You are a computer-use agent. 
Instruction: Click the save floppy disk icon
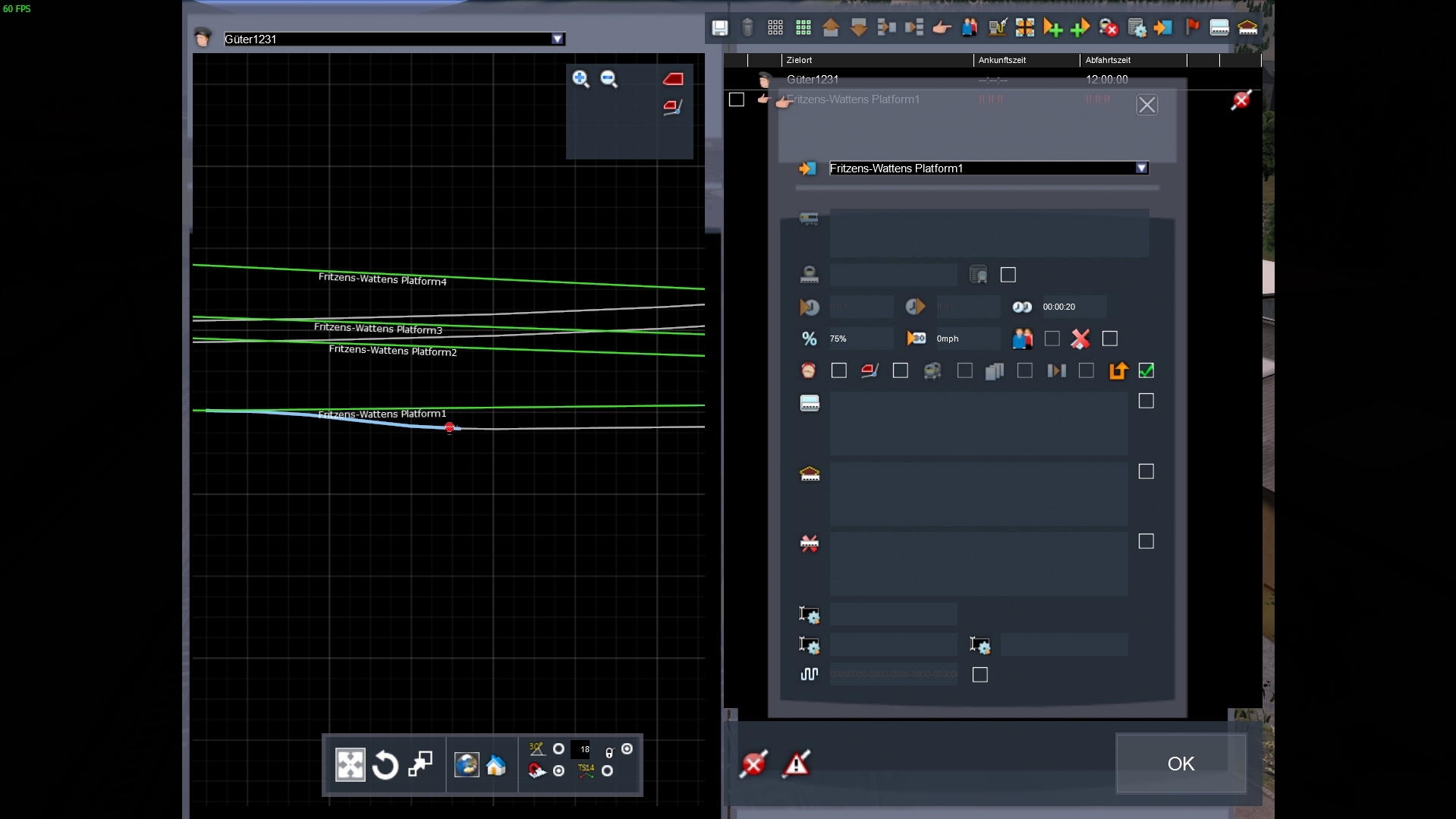[719, 28]
